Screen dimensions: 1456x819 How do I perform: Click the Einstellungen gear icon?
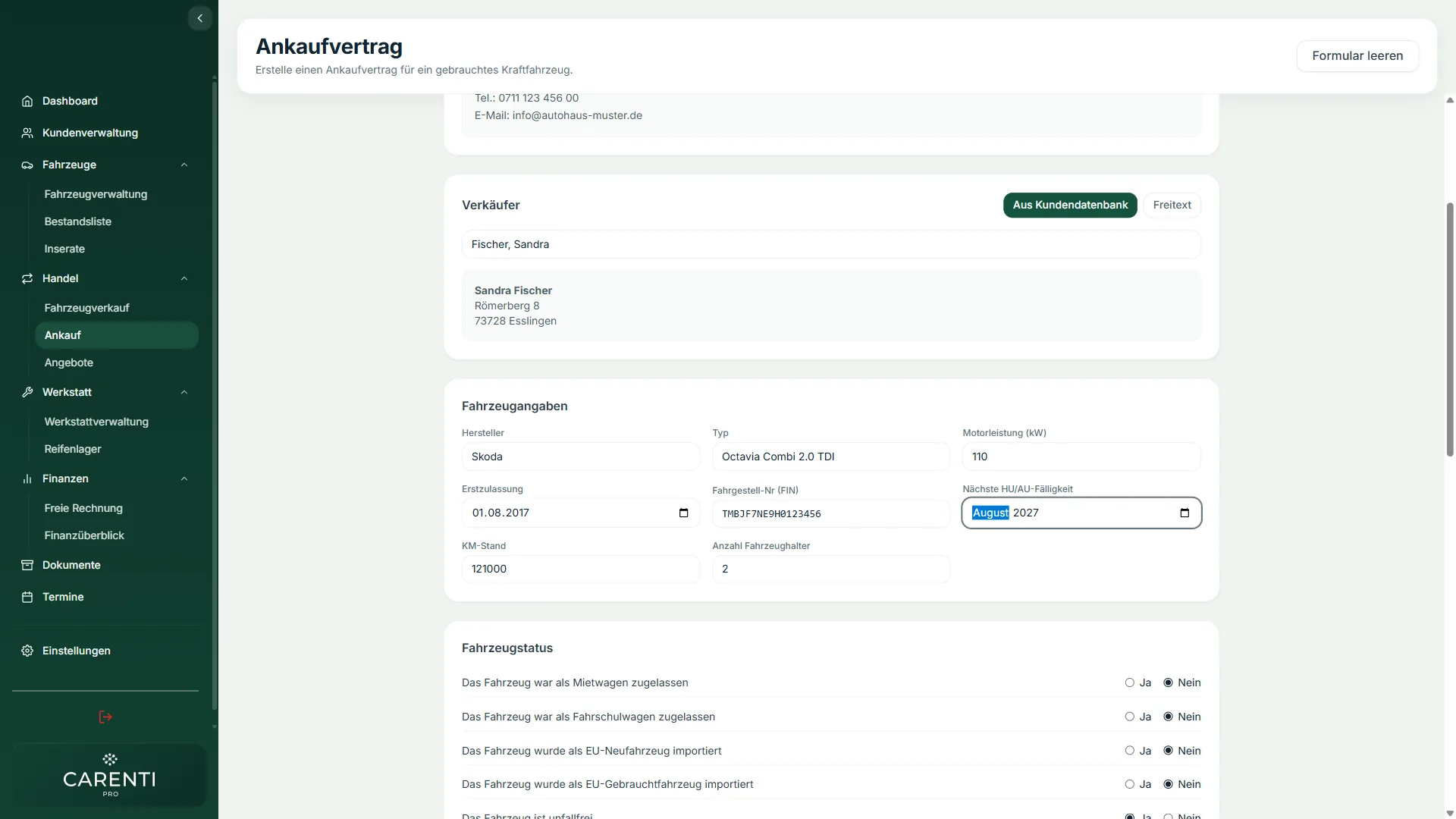point(27,651)
